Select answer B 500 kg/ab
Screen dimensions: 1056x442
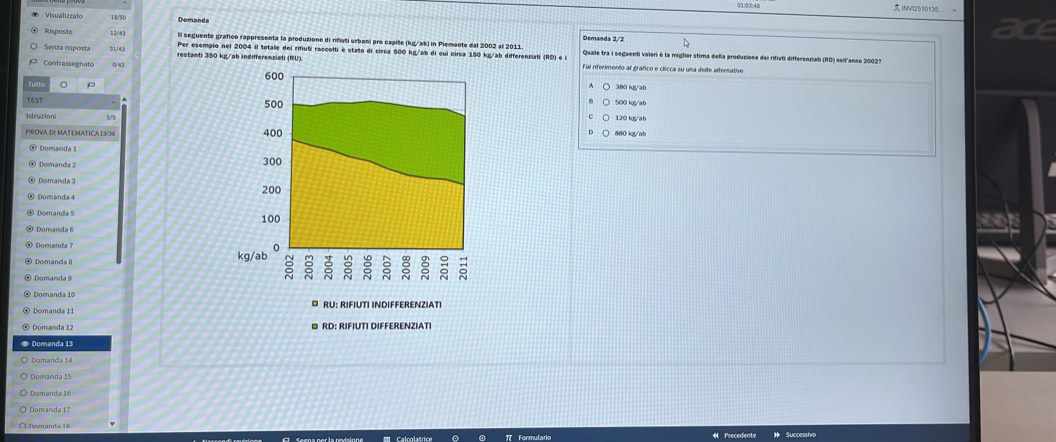(606, 102)
